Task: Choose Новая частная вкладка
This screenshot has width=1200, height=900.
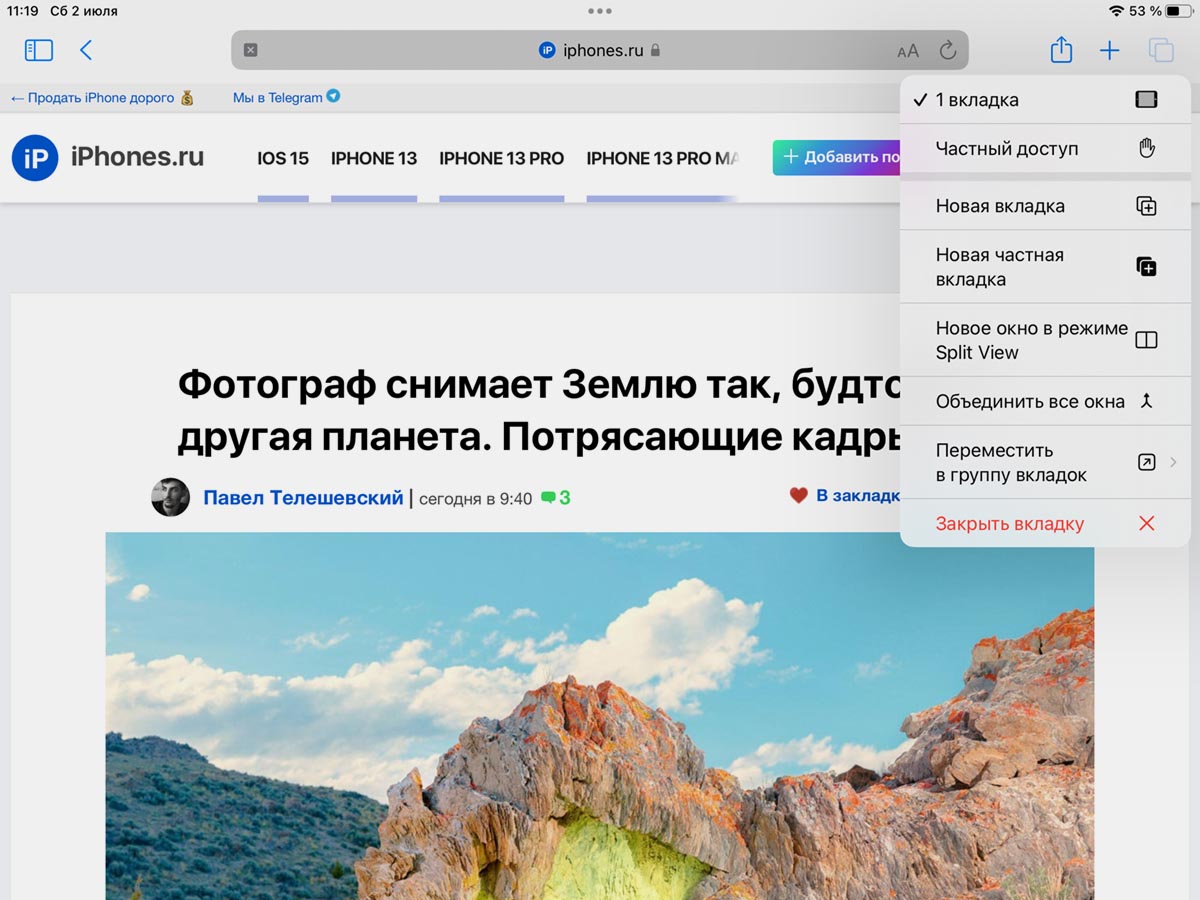Action: [1045, 267]
